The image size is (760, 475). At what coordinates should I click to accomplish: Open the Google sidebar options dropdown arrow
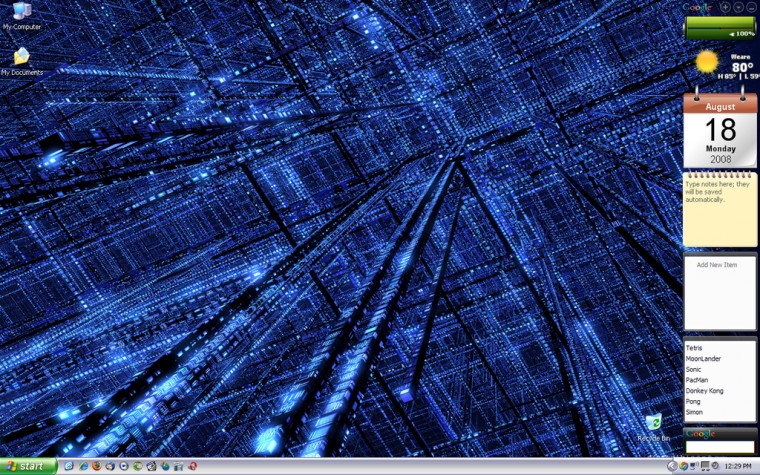[x=738, y=7]
